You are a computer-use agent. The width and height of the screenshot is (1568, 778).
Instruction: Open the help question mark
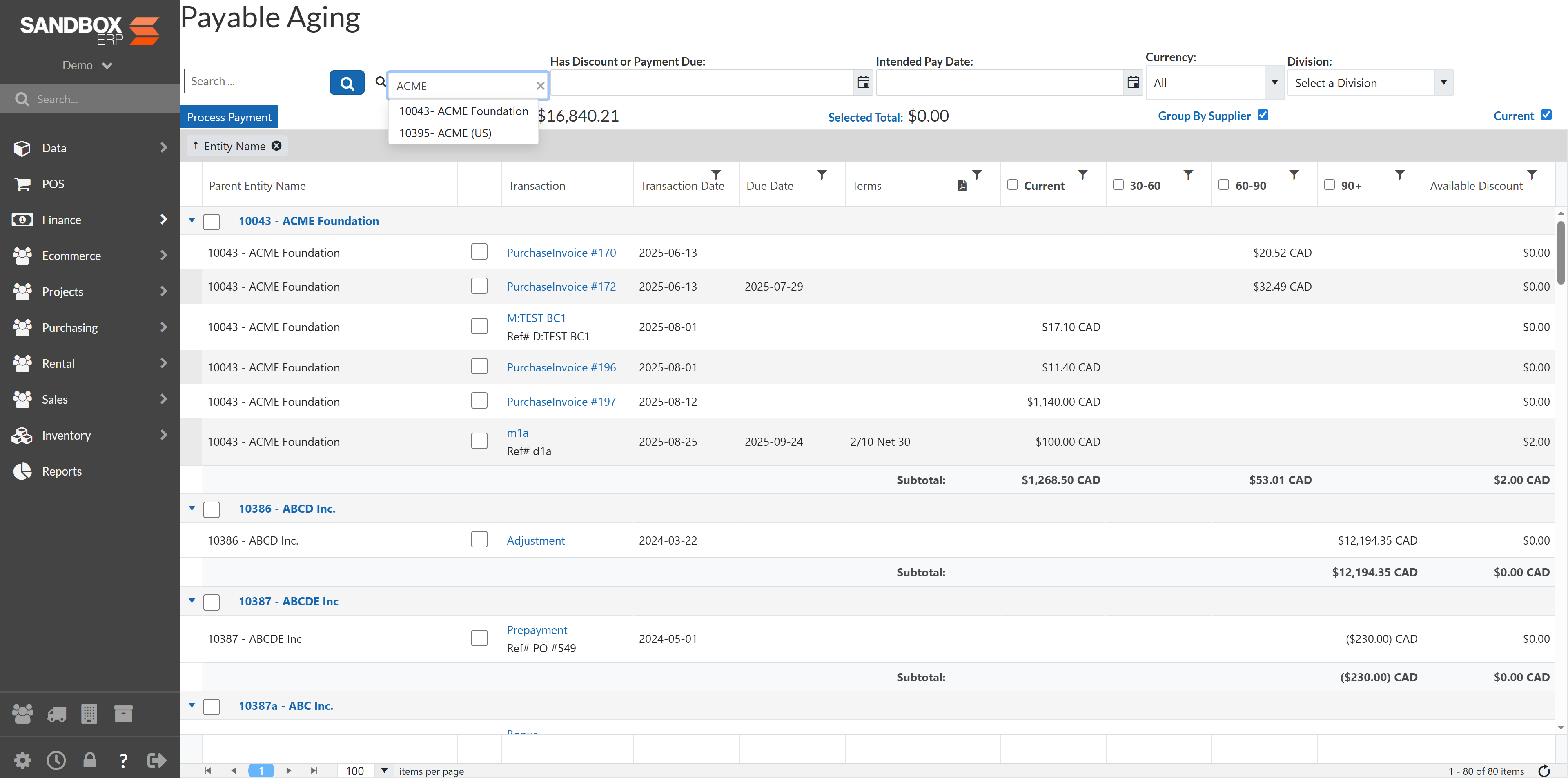coord(123,760)
